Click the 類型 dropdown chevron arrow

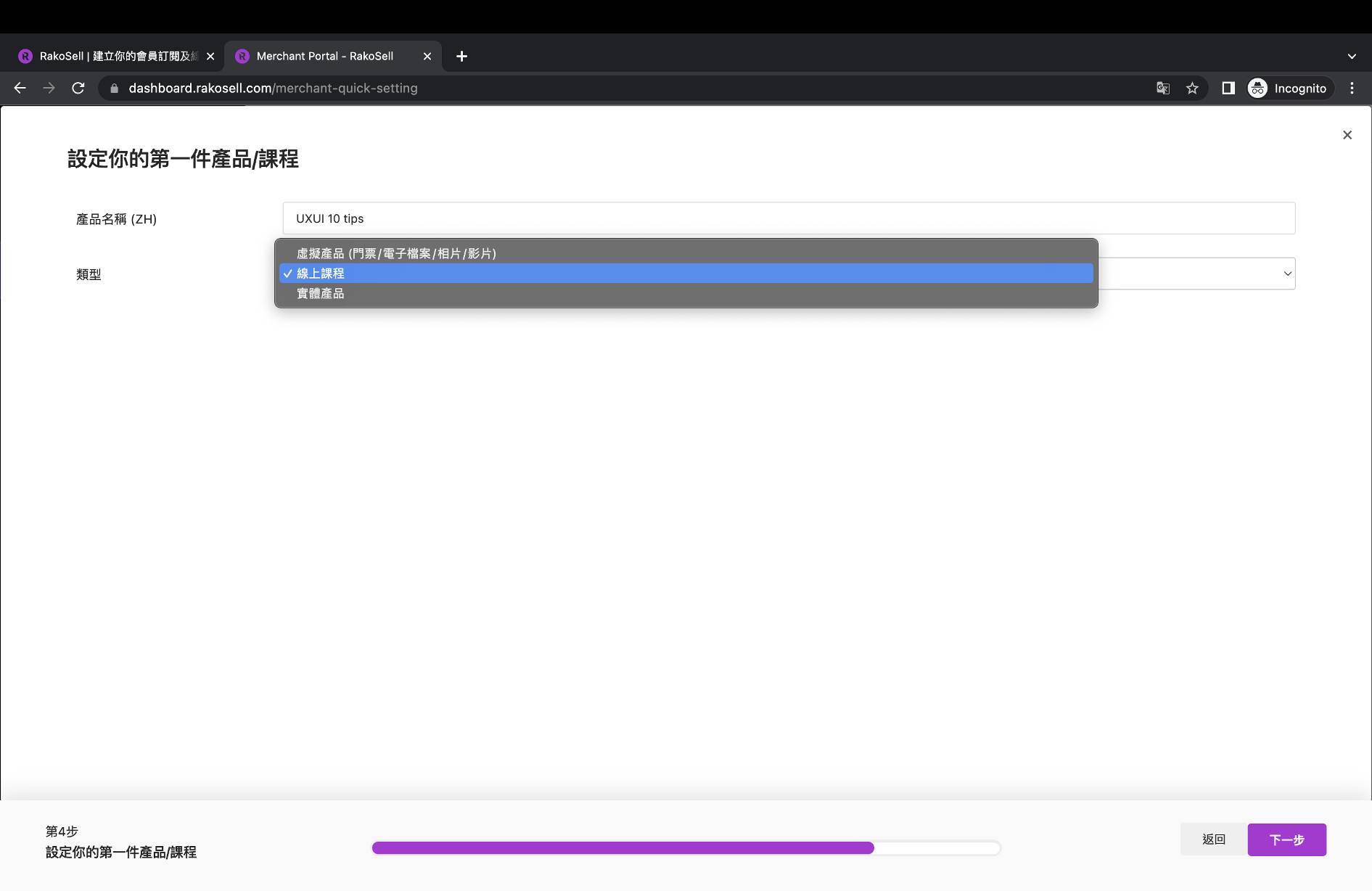pyautogui.click(x=1287, y=274)
